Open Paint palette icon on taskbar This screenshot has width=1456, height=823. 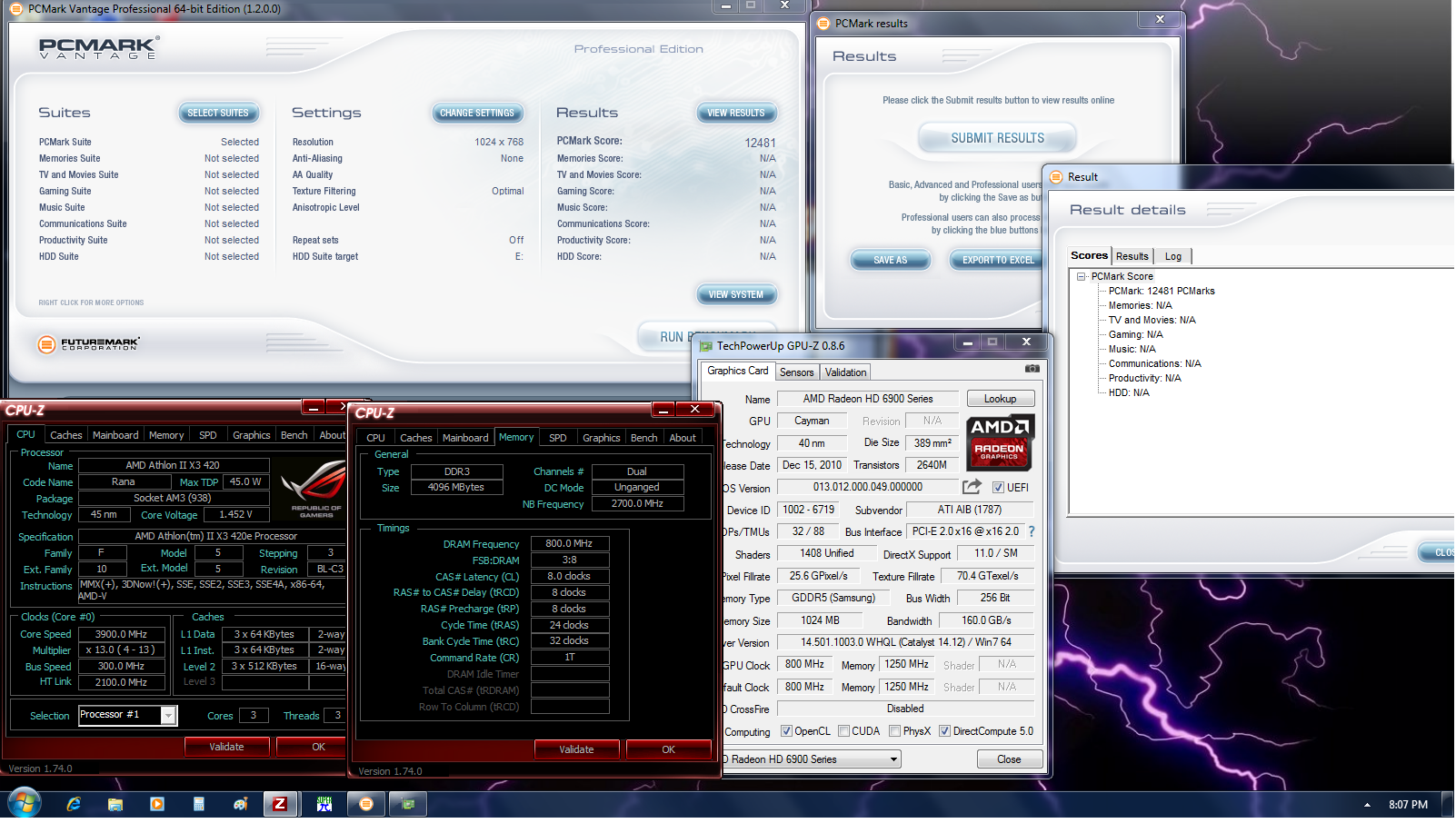point(240,804)
